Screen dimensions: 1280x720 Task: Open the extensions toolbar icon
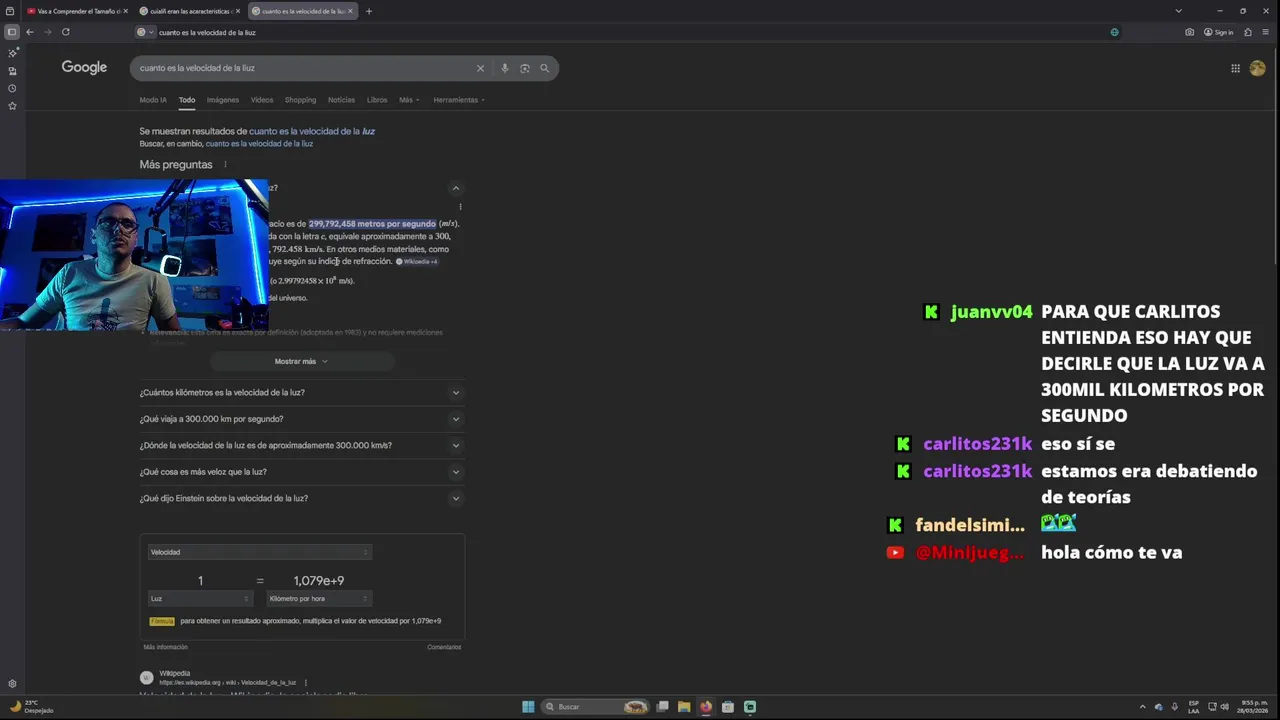[x=1248, y=32]
